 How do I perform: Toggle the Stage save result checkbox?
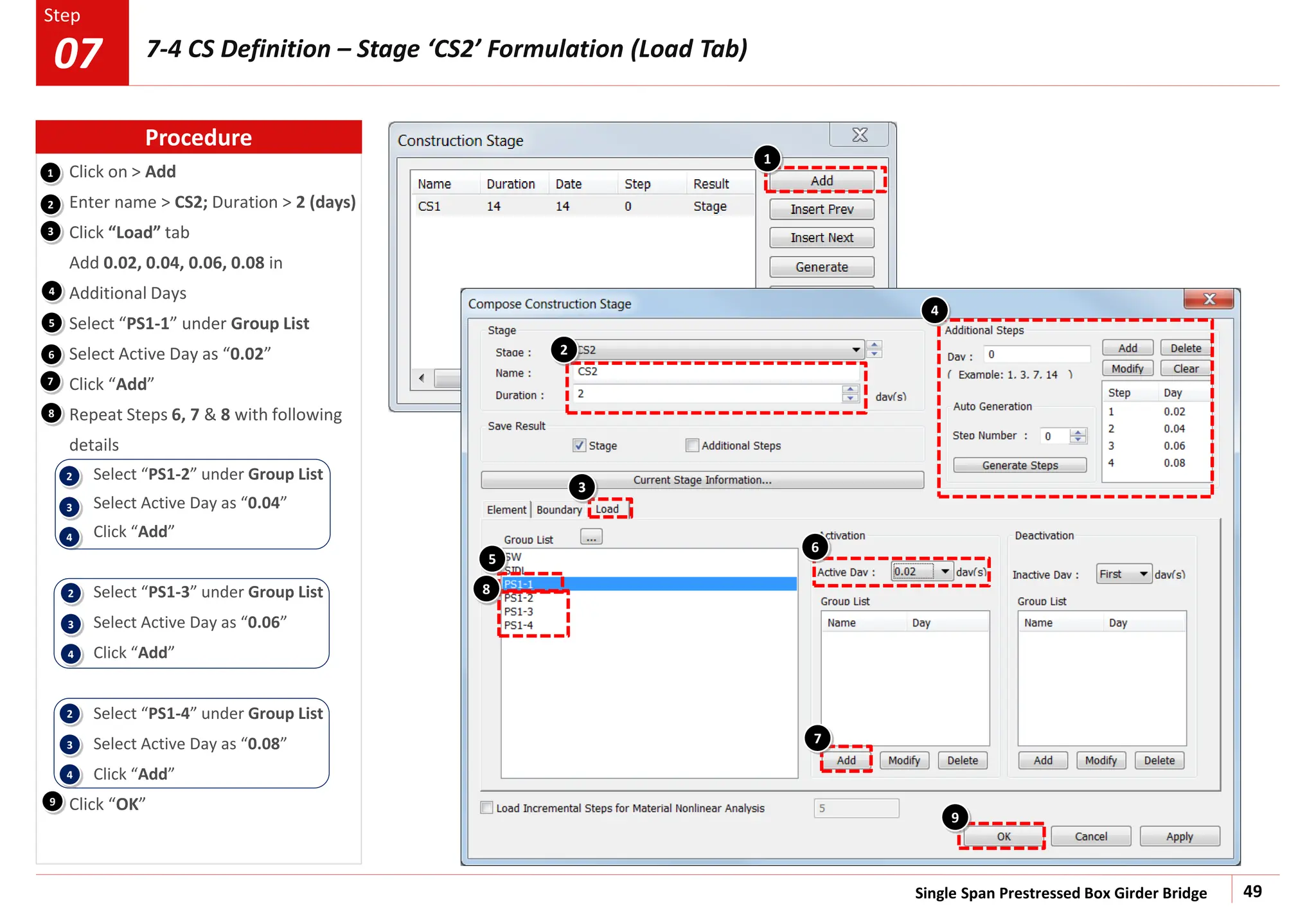[x=580, y=445]
